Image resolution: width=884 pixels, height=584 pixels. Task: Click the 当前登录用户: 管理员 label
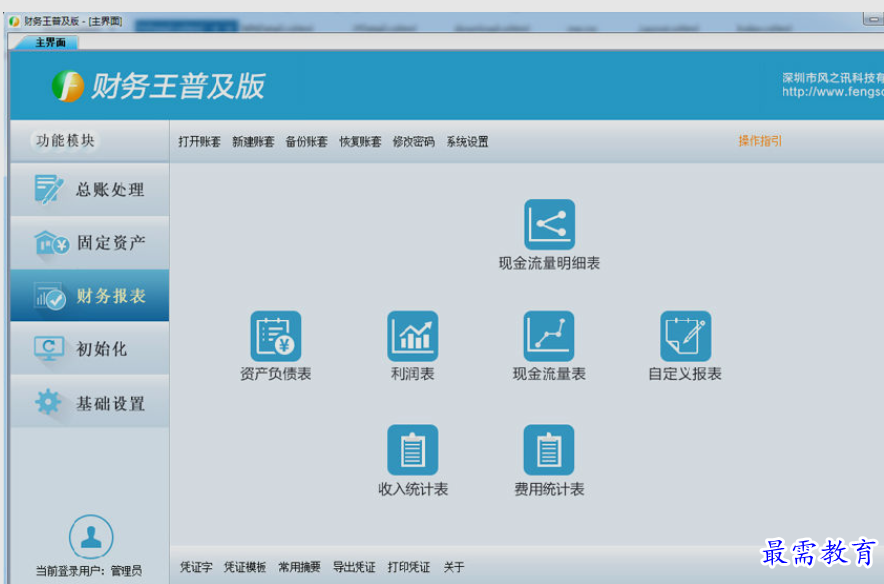pyautogui.click(x=89, y=571)
